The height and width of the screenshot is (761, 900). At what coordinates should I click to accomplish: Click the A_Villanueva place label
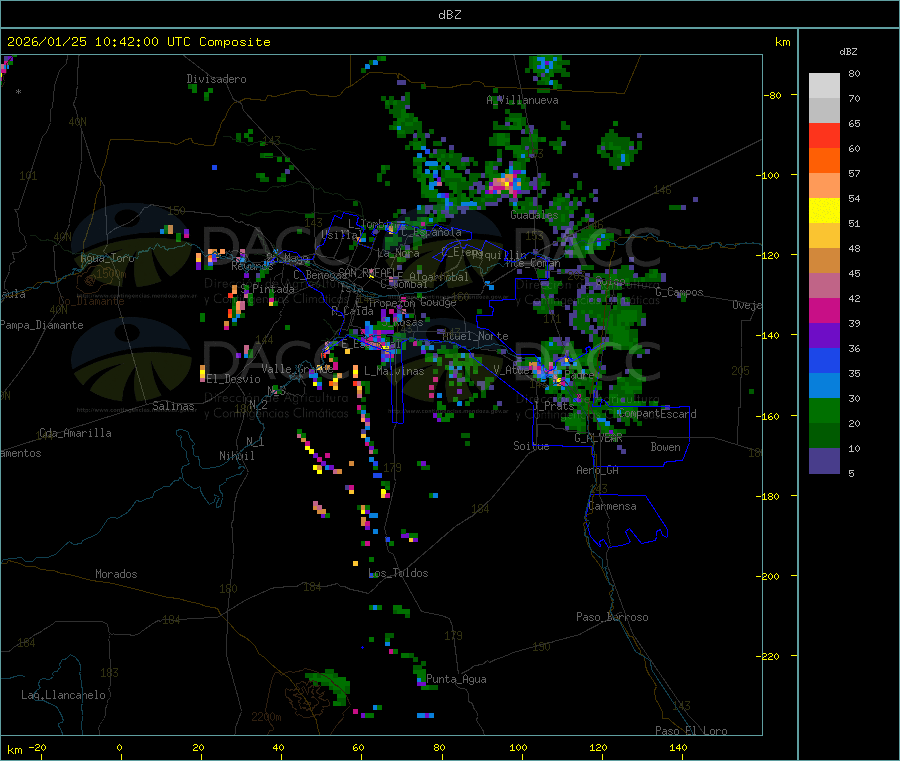click(522, 100)
